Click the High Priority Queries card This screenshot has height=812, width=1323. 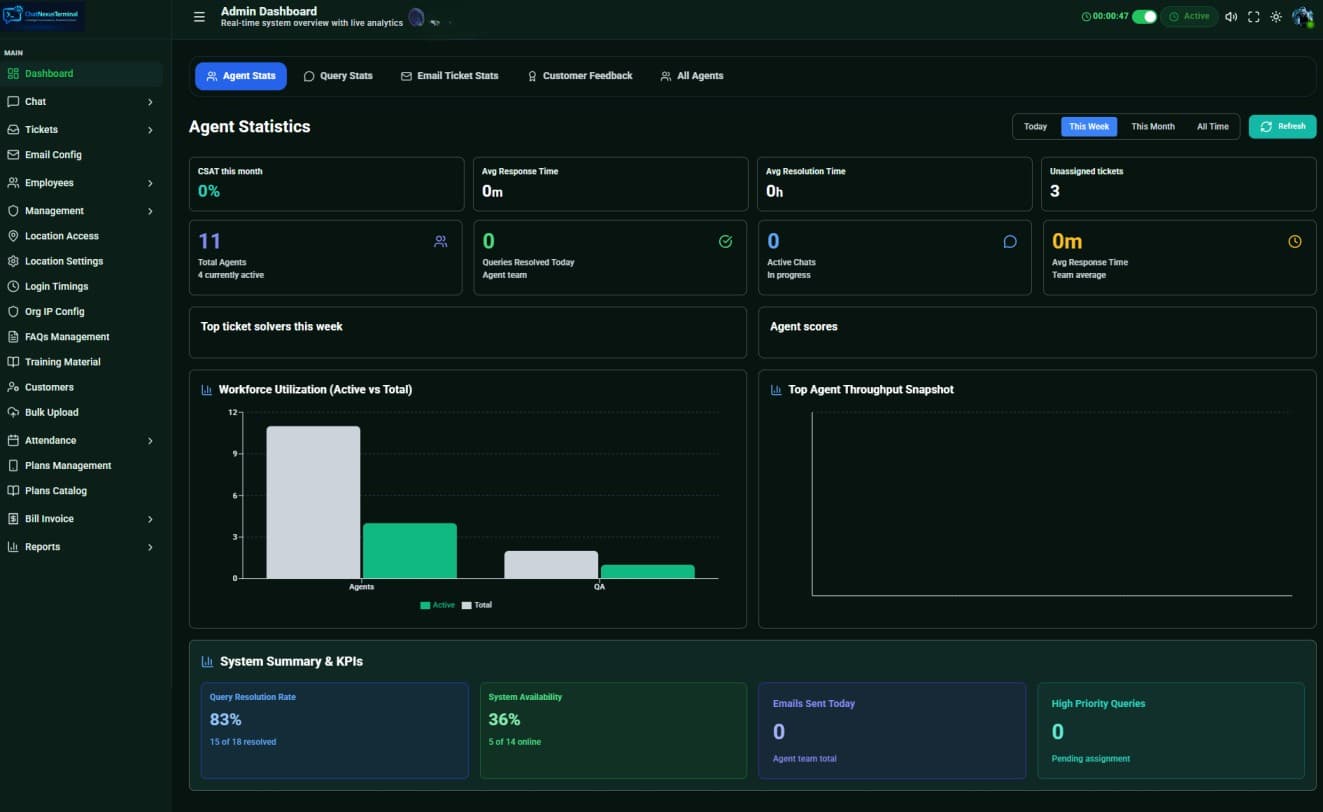click(1171, 731)
